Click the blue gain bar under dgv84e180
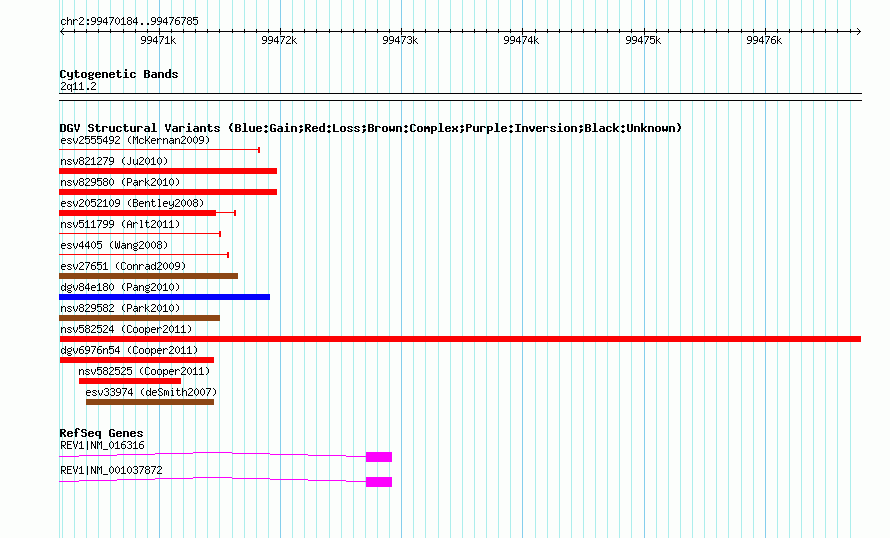This screenshot has height=538, width=890. pos(165,297)
